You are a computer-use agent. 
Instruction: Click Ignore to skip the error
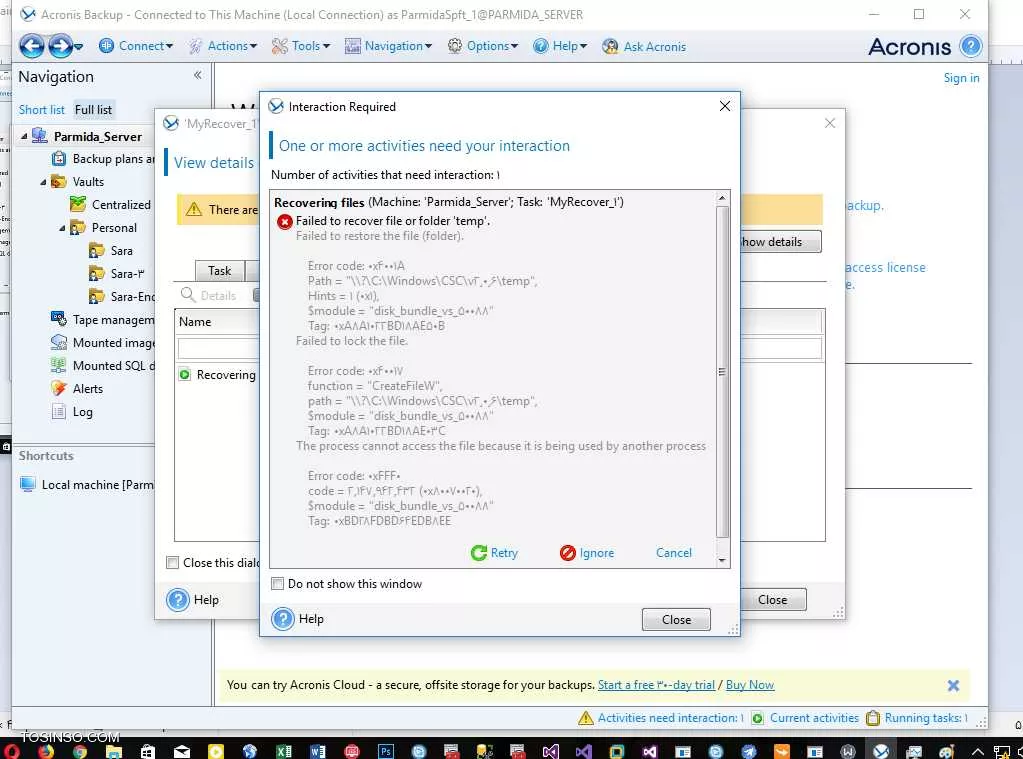click(x=596, y=553)
